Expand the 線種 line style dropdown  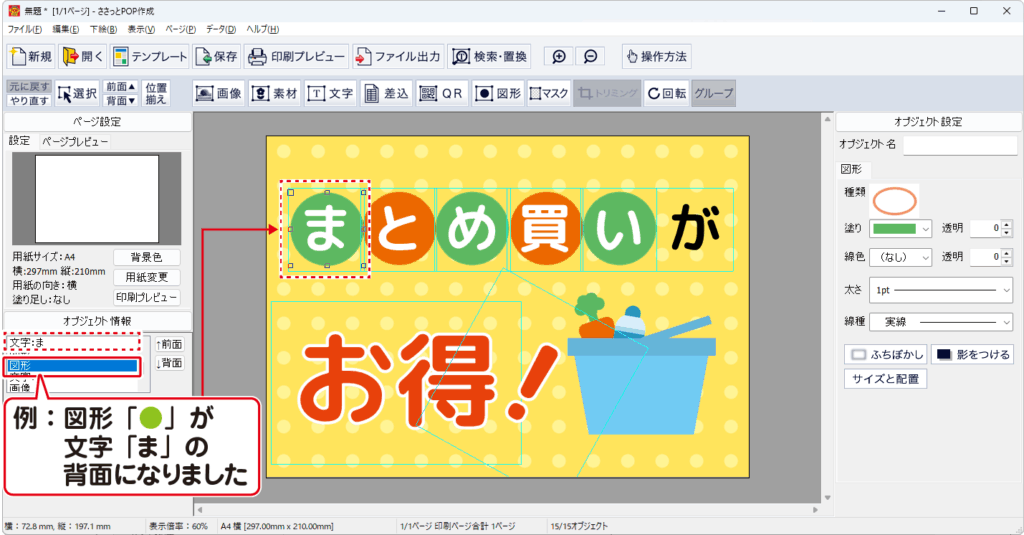coord(942,322)
